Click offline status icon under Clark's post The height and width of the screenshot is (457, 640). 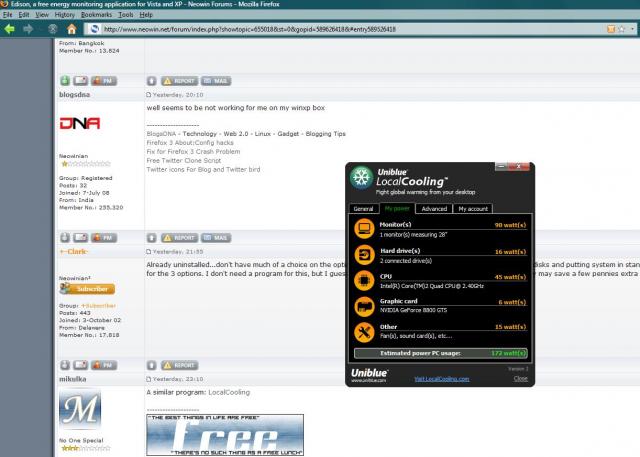click(65, 365)
